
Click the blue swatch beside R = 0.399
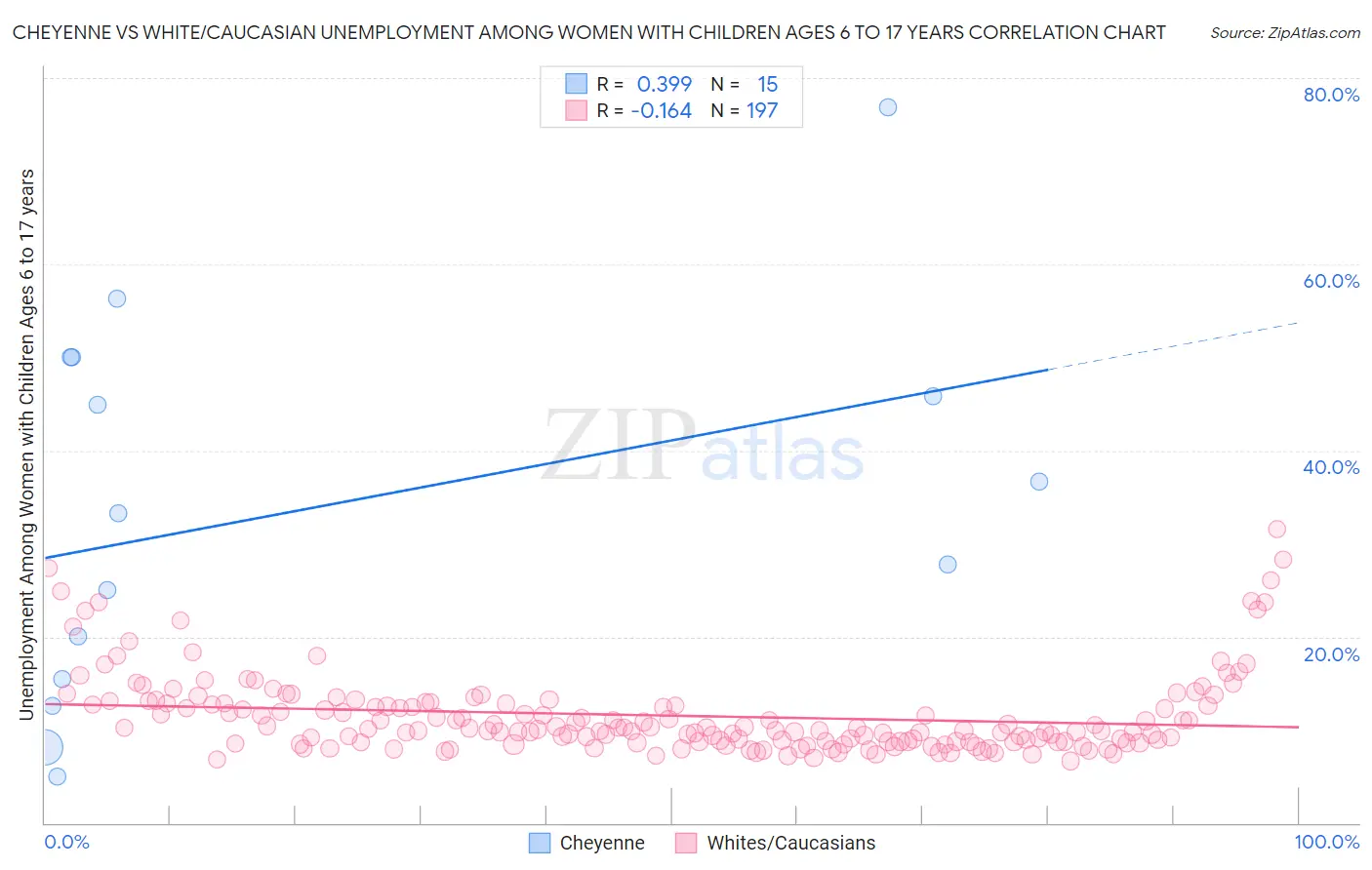[x=577, y=84]
